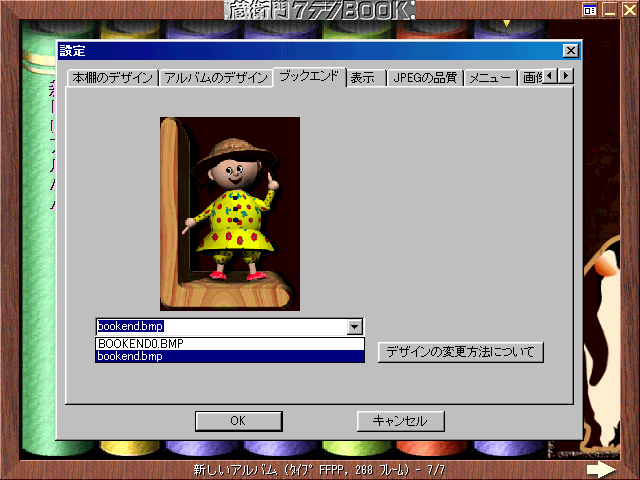Click the bookend.bmp combo box text field

pyautogui.click(x=222, y=327)
